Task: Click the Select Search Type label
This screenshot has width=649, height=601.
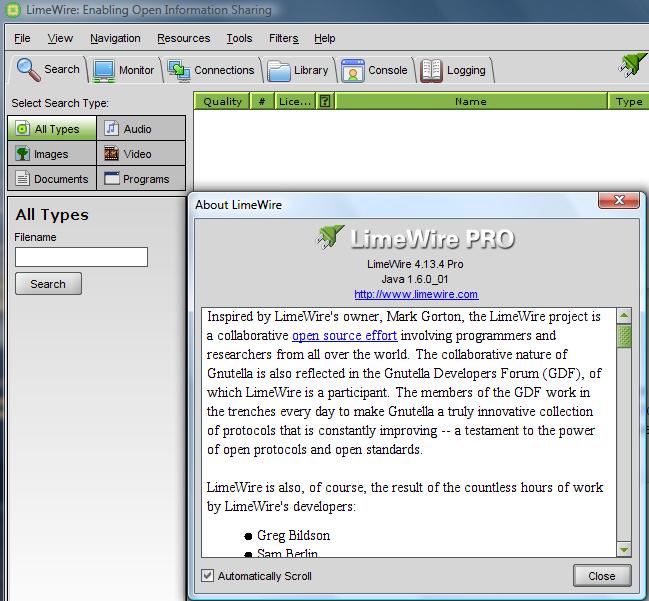Action: pos(60,103)
